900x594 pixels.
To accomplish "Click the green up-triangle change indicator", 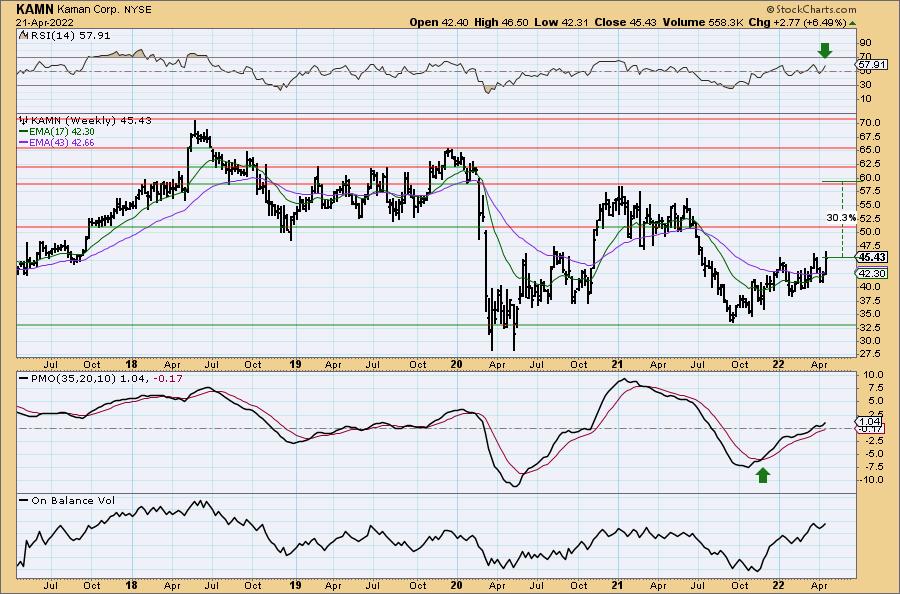I will (x=852, y=23).
